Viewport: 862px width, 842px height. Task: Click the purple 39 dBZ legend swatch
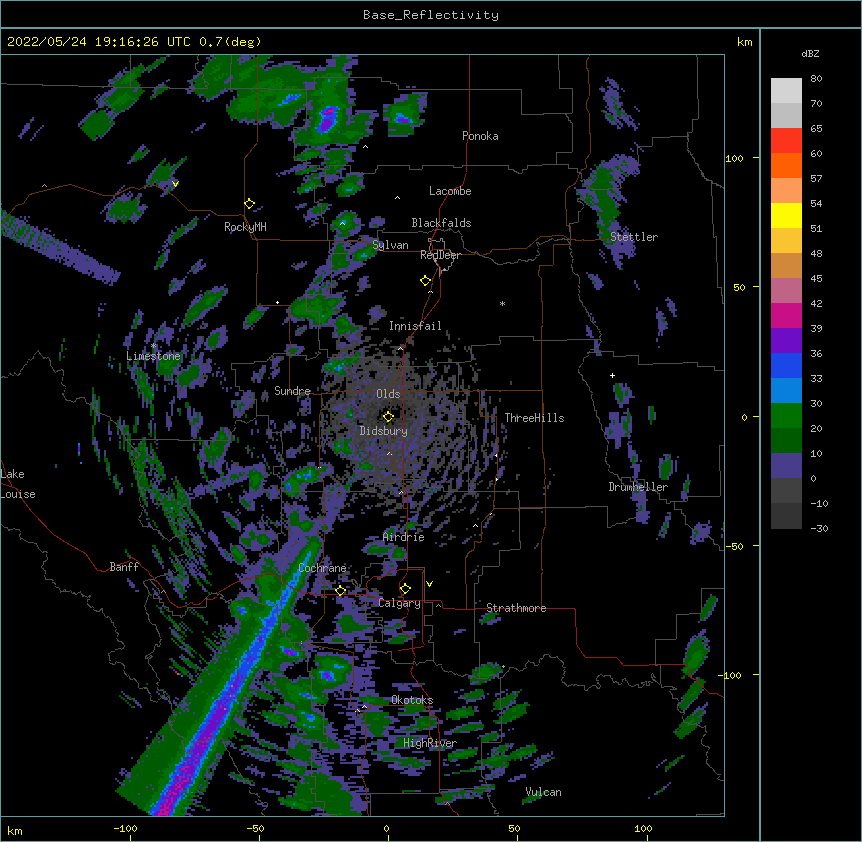pos(786,340)
